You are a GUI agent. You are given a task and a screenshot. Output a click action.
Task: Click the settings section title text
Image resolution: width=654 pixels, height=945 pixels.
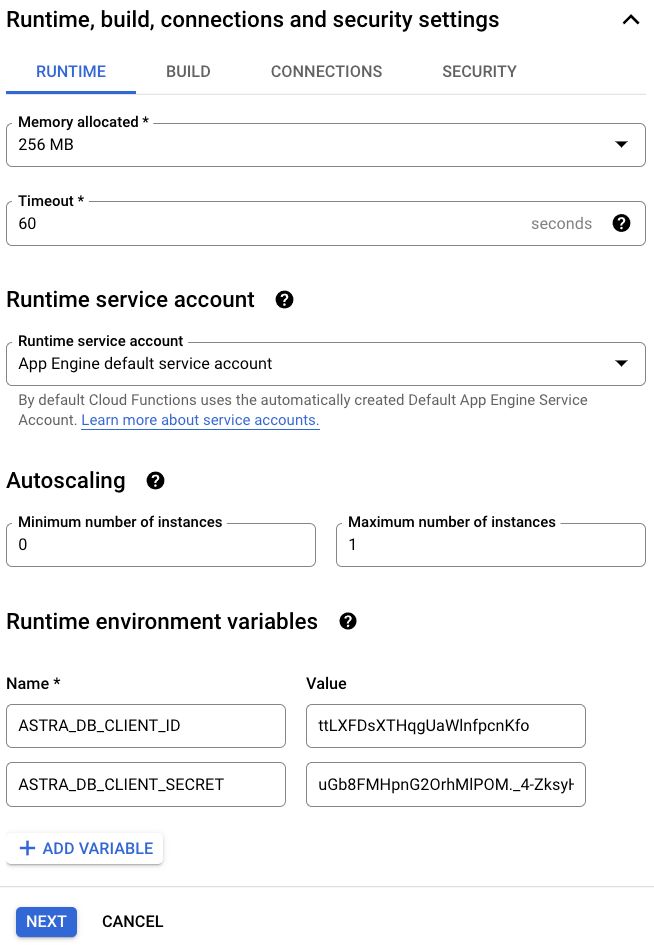(x=253, y=20)
